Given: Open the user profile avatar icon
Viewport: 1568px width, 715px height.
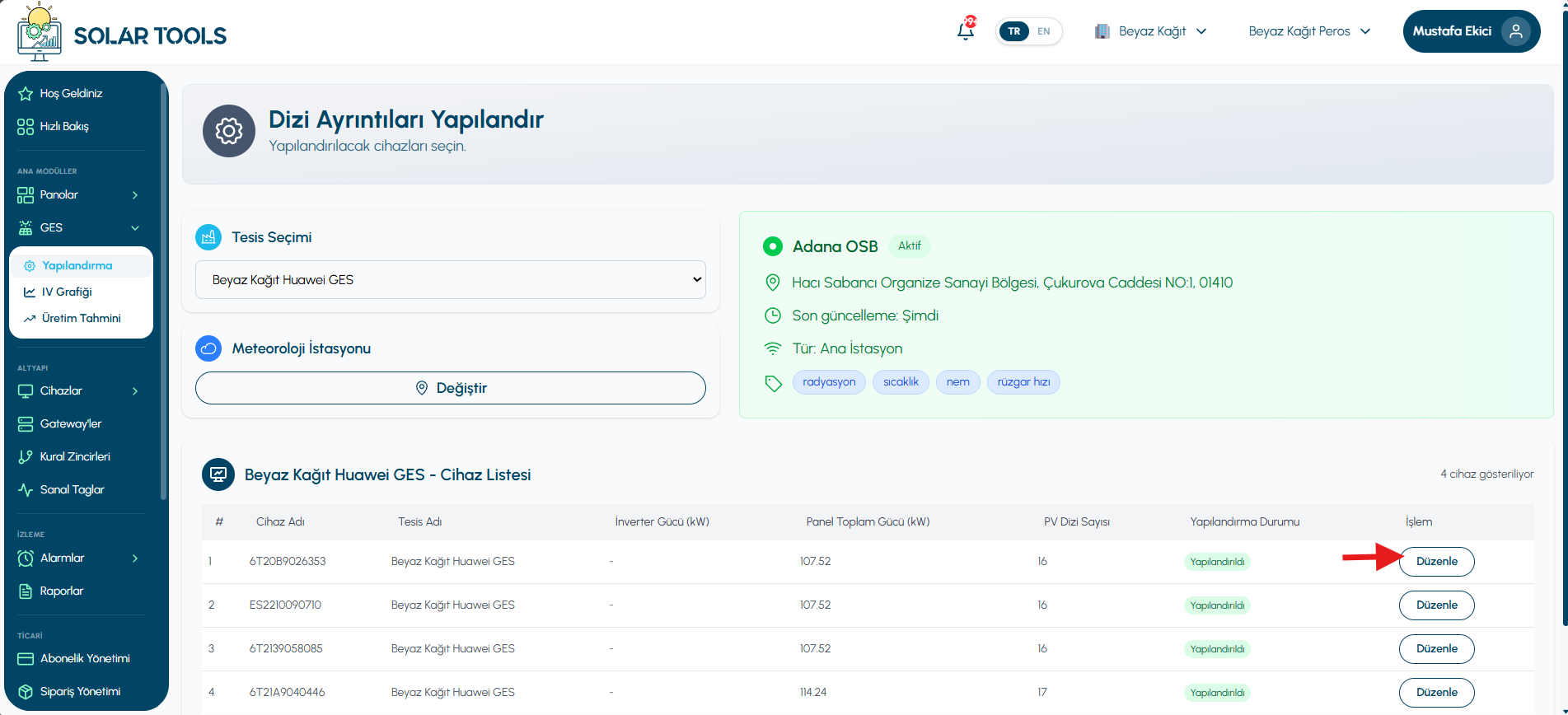Looking at the screenshot, I should (x=1515, y=31).
